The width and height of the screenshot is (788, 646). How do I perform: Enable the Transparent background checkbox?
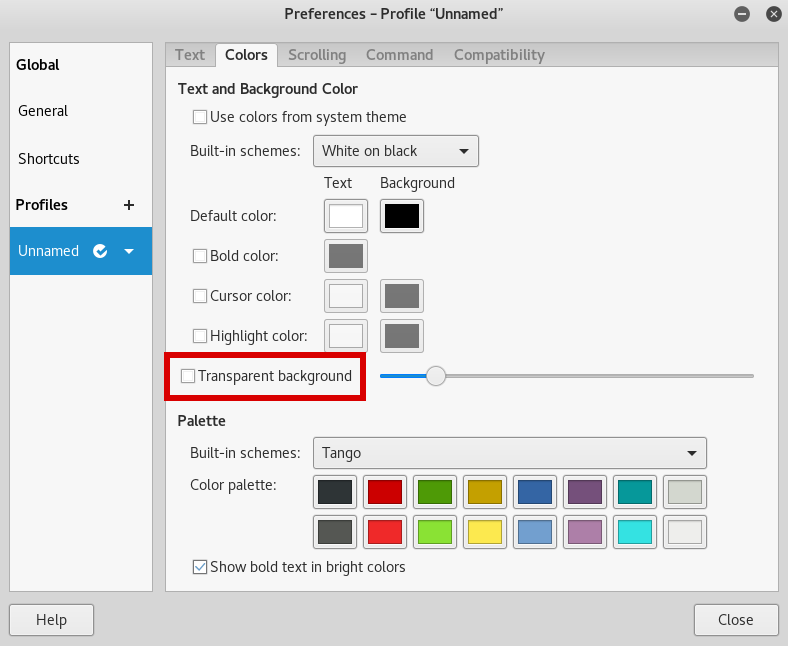188,376
